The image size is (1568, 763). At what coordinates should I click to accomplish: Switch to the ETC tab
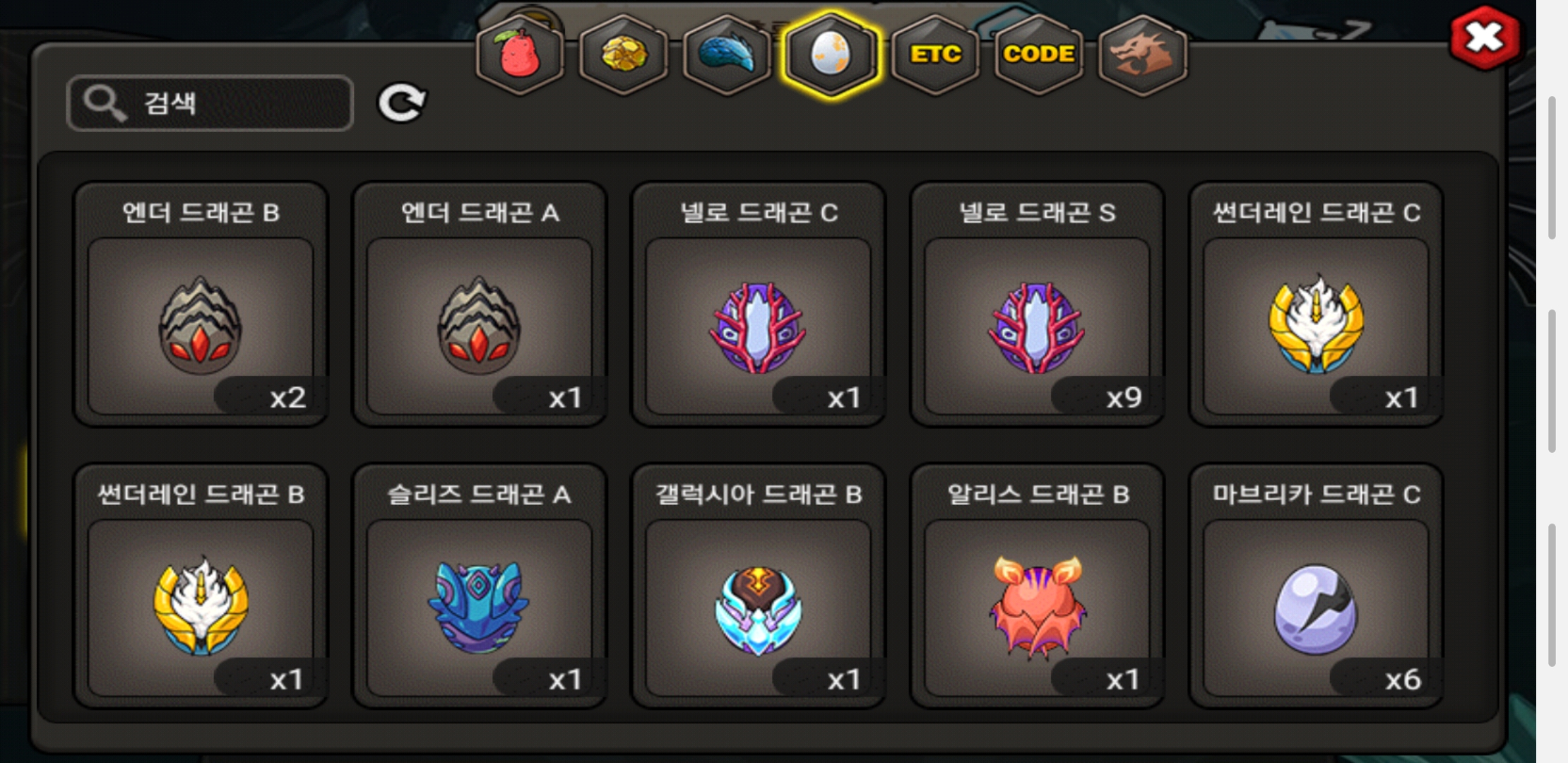(935, 54)
